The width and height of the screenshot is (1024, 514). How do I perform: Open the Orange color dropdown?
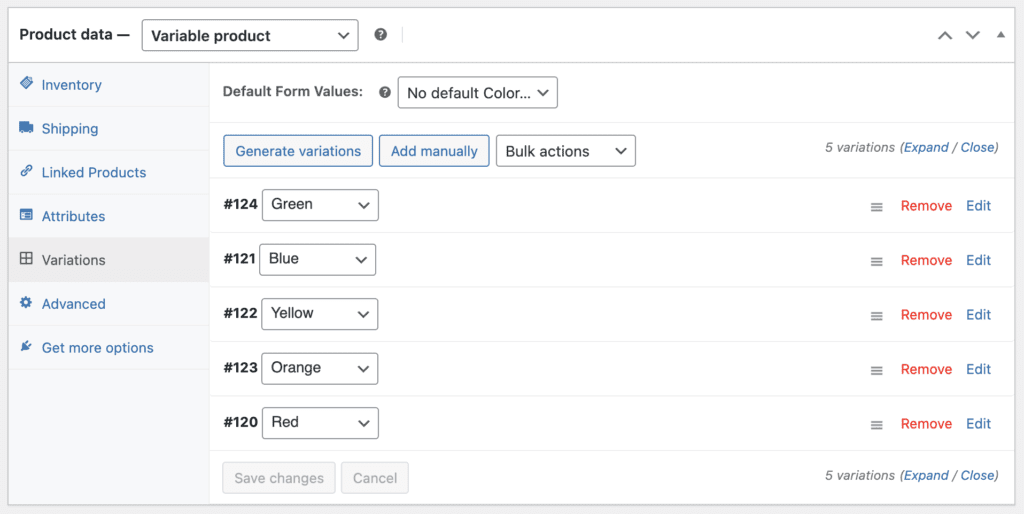[319, 368]
